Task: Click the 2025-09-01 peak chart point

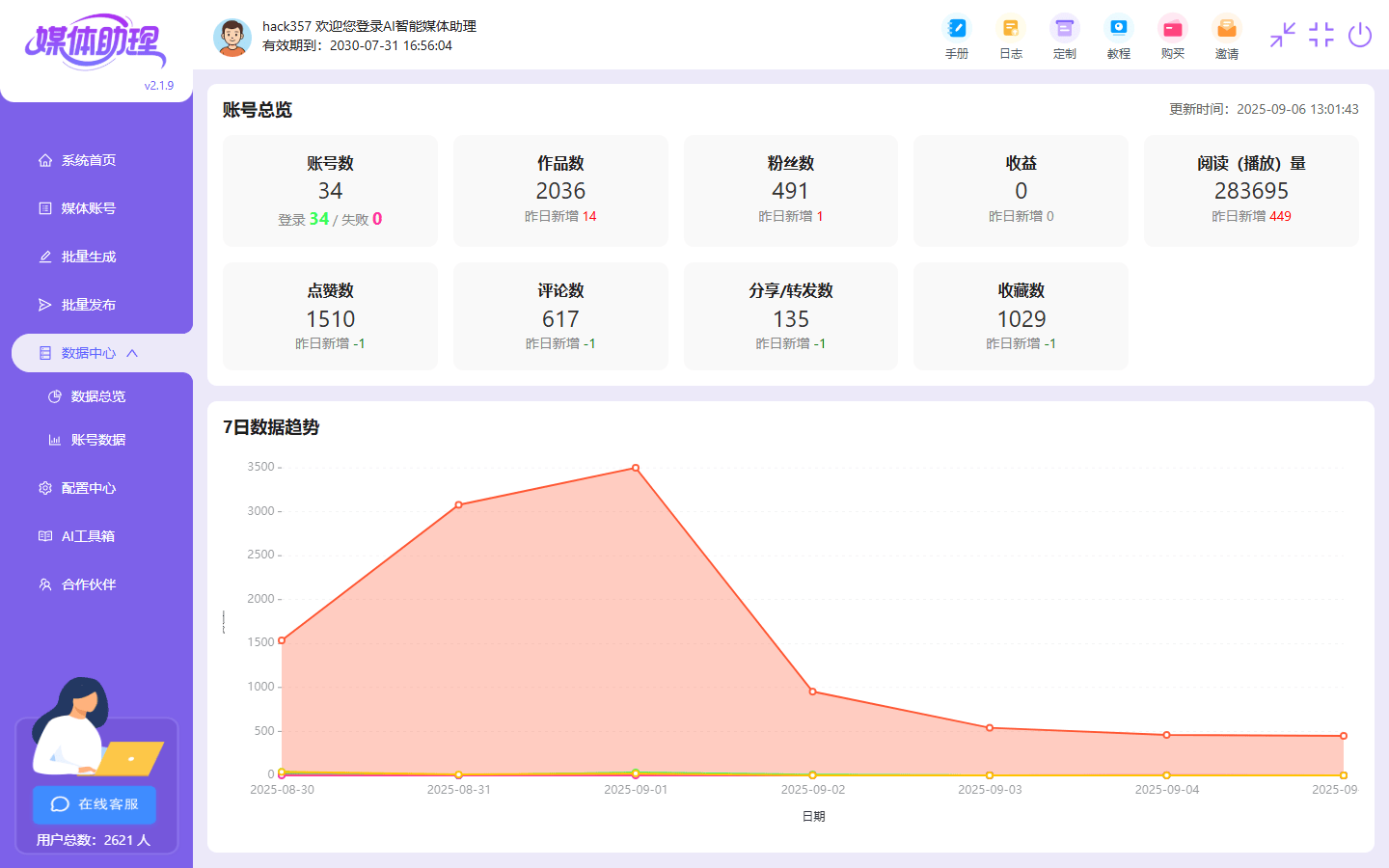Action: pyautogui.click(x=636, y=468)
